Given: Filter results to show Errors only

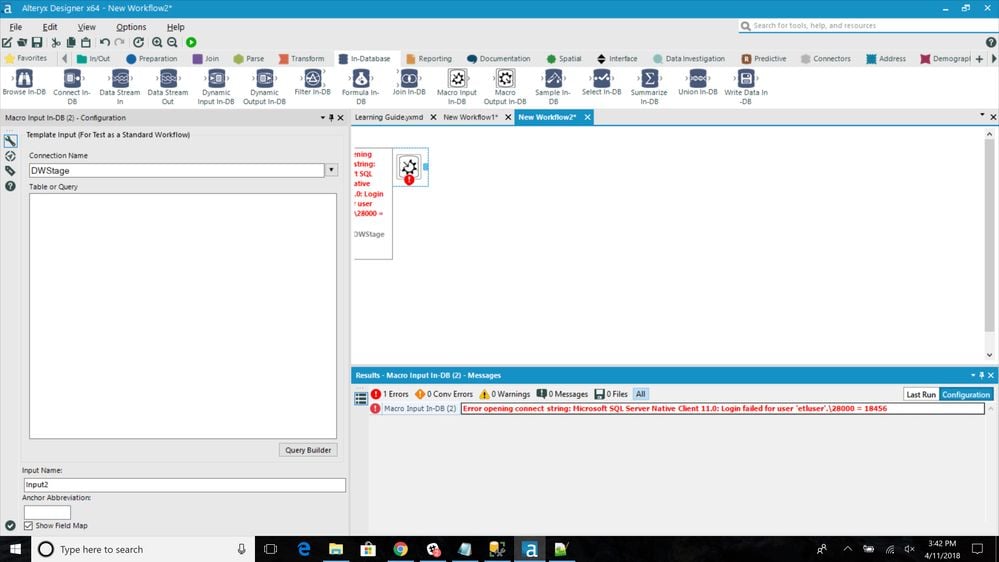Looking at the screenshot, I should (x=390, y=394).
